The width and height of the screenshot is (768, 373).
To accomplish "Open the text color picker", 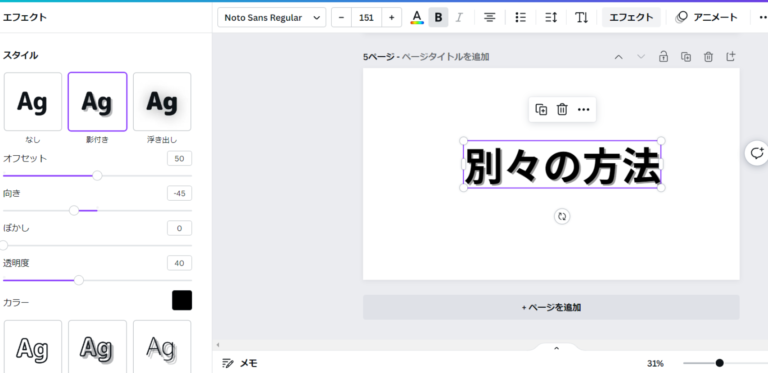I will click(417, 18).
